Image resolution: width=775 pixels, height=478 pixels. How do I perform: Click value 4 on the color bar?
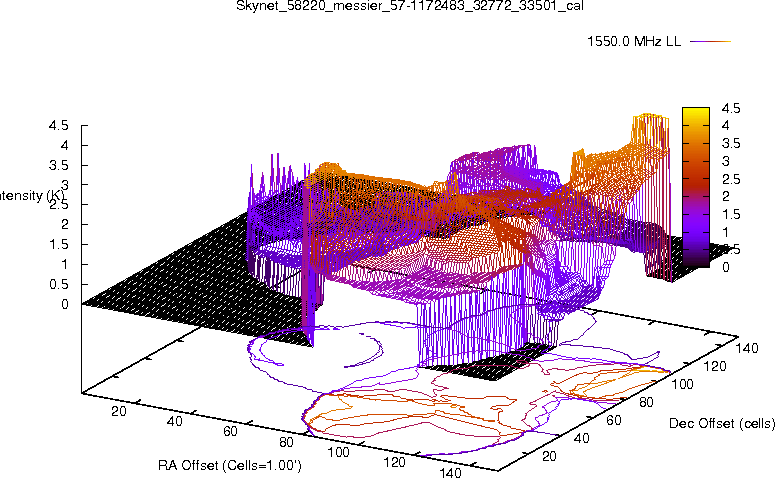point(726,126)
